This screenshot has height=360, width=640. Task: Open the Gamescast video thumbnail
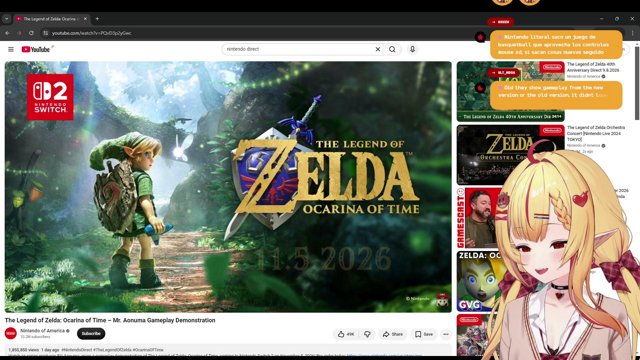pyautogui.click(x=478, y=218)
